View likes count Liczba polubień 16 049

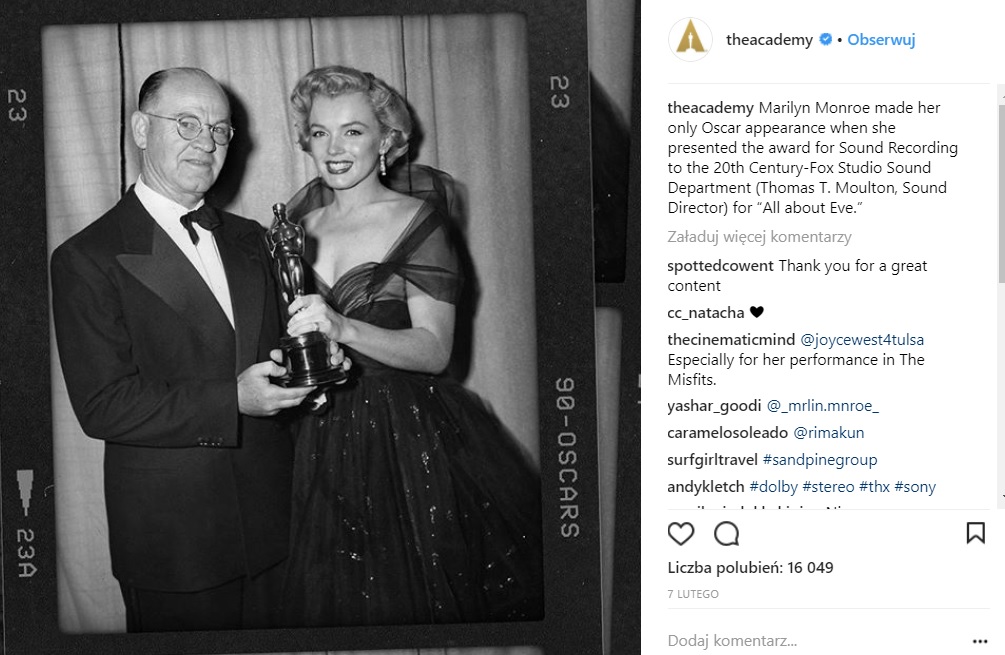click(x=751, y=568)
